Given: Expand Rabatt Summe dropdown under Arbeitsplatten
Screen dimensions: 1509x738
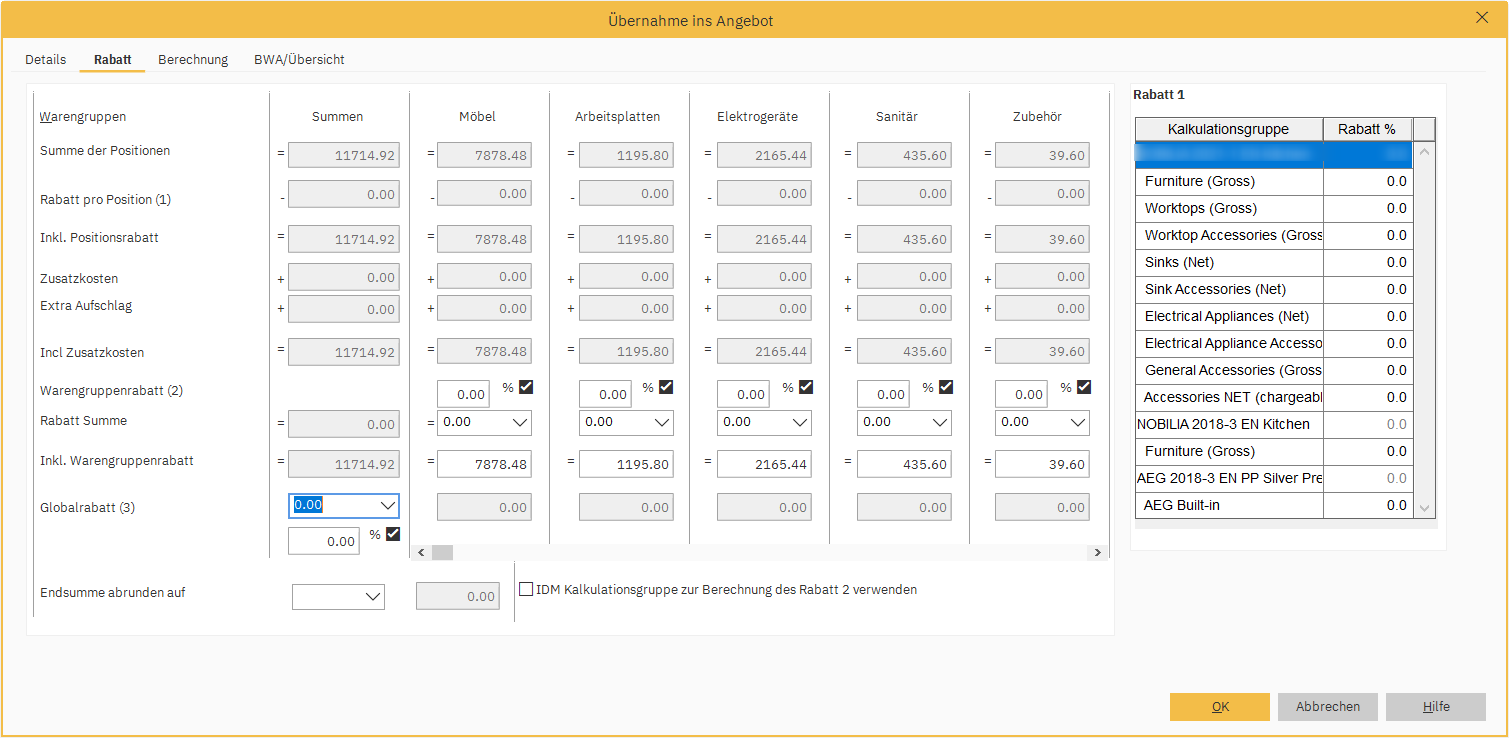Looking at the screenshot, I should pos(660,423).
